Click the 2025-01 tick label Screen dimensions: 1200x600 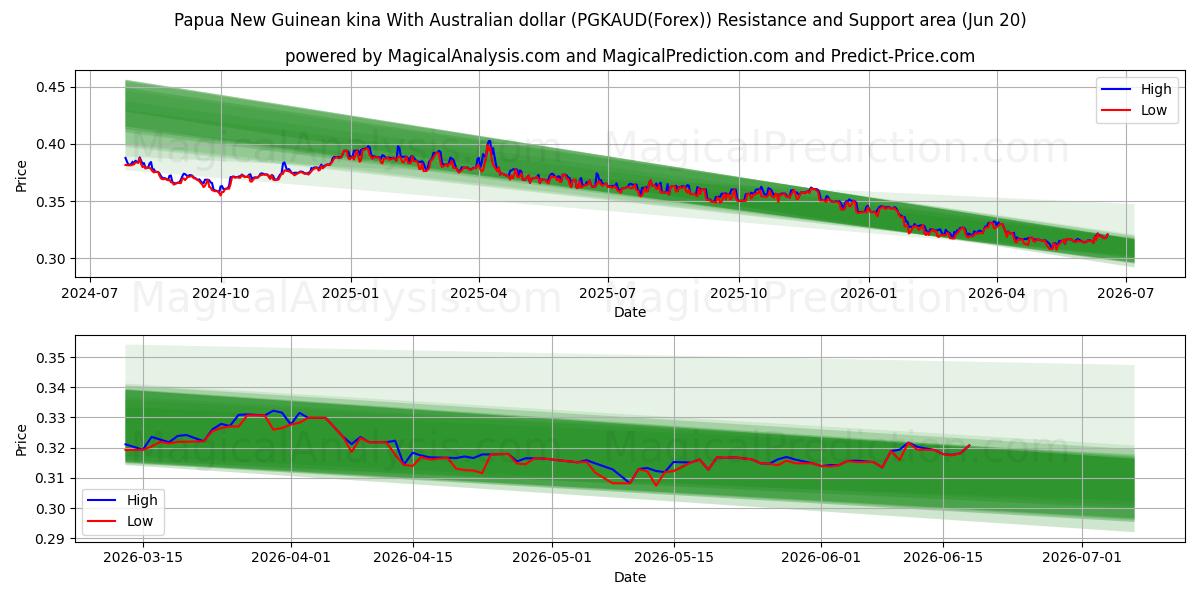[351, 294]
